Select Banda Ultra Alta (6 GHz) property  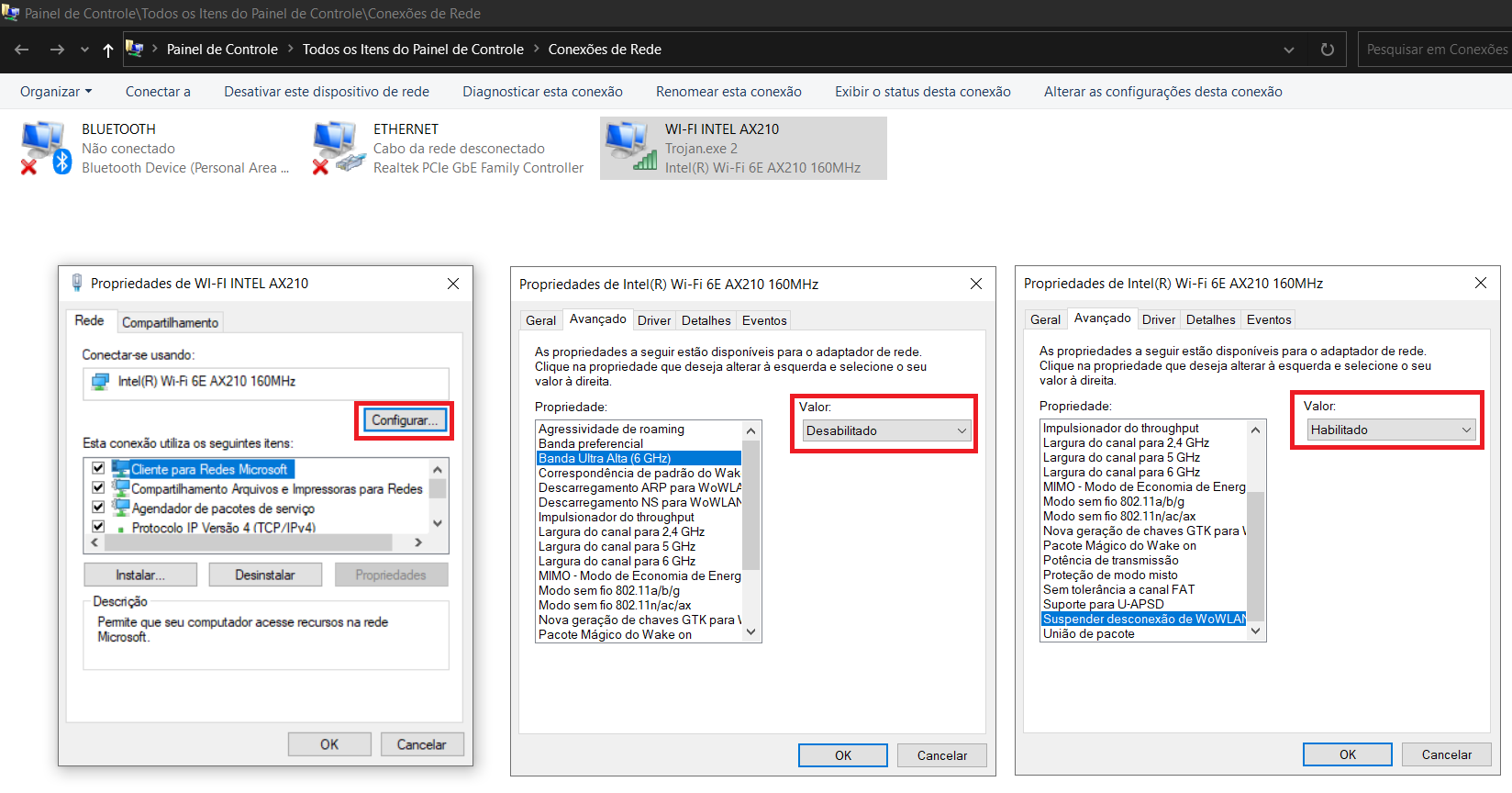pyautogui.click(x=639, y=458)
